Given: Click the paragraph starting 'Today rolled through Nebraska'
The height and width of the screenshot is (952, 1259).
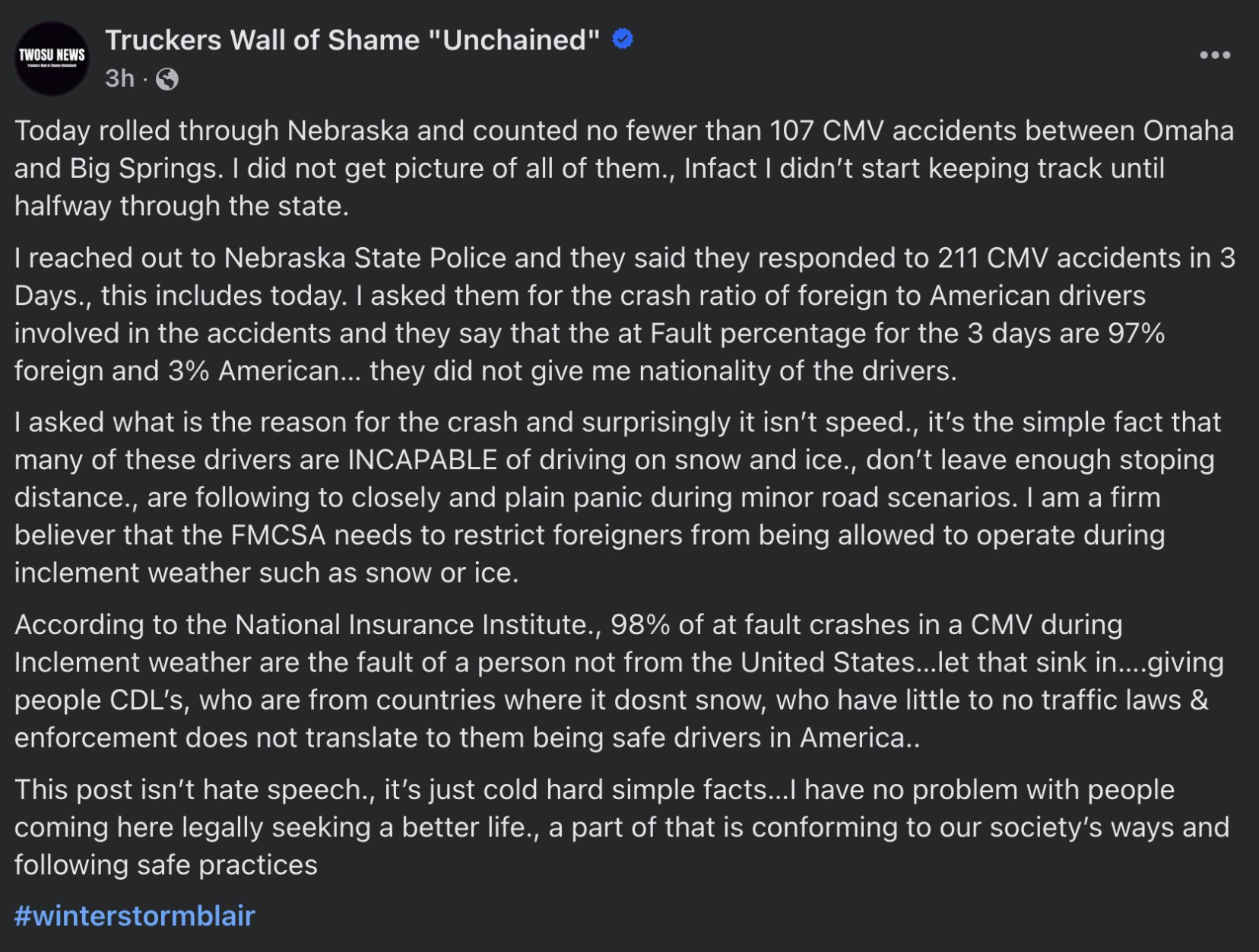Looking at the screenshot, I should pyautogui.click(x=623, y=168).
